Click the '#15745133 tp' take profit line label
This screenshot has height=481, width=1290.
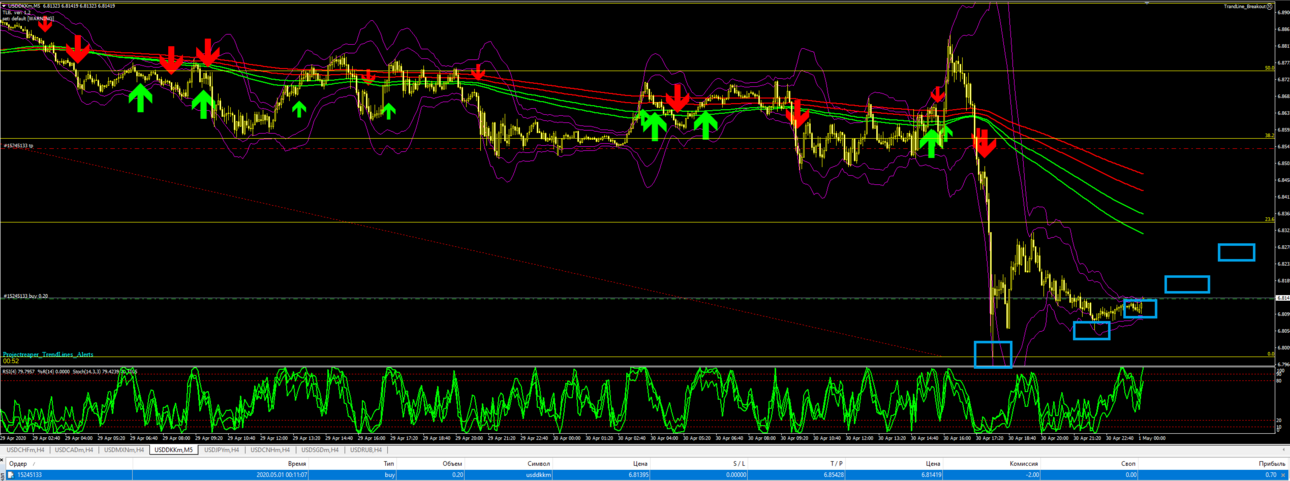[x=17, y=145]
